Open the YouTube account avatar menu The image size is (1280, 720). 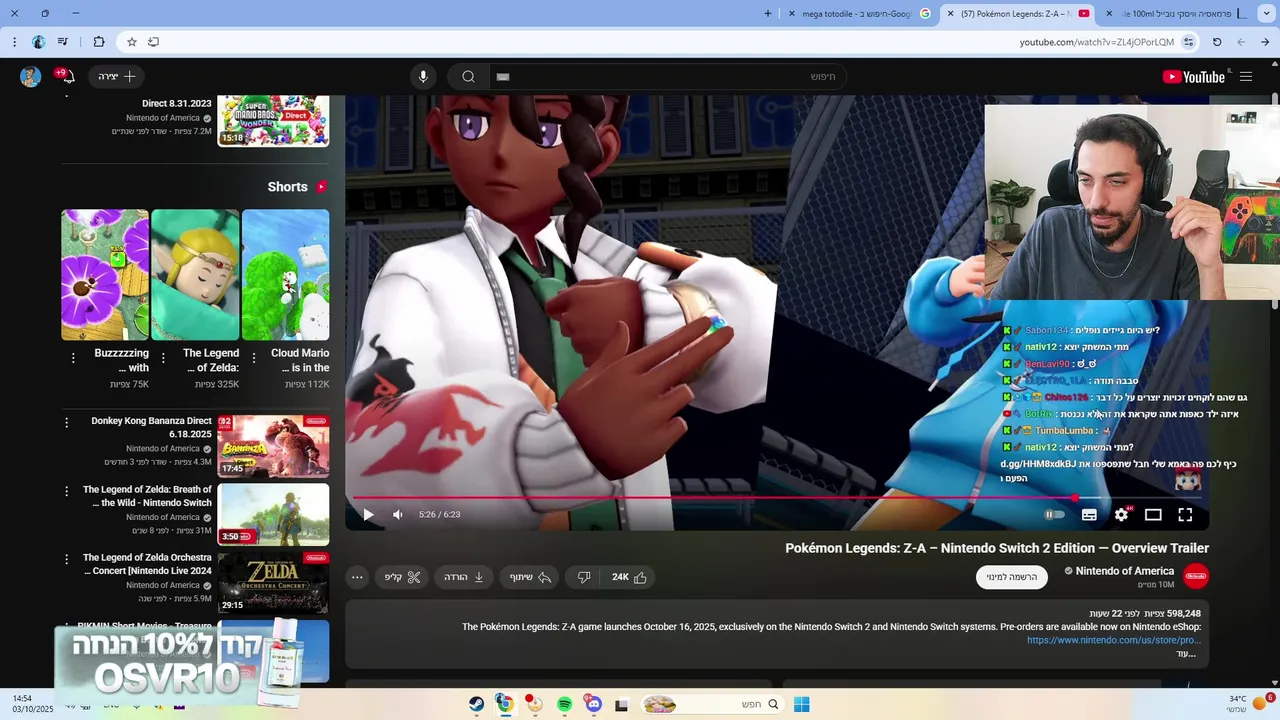click(31, 77)
